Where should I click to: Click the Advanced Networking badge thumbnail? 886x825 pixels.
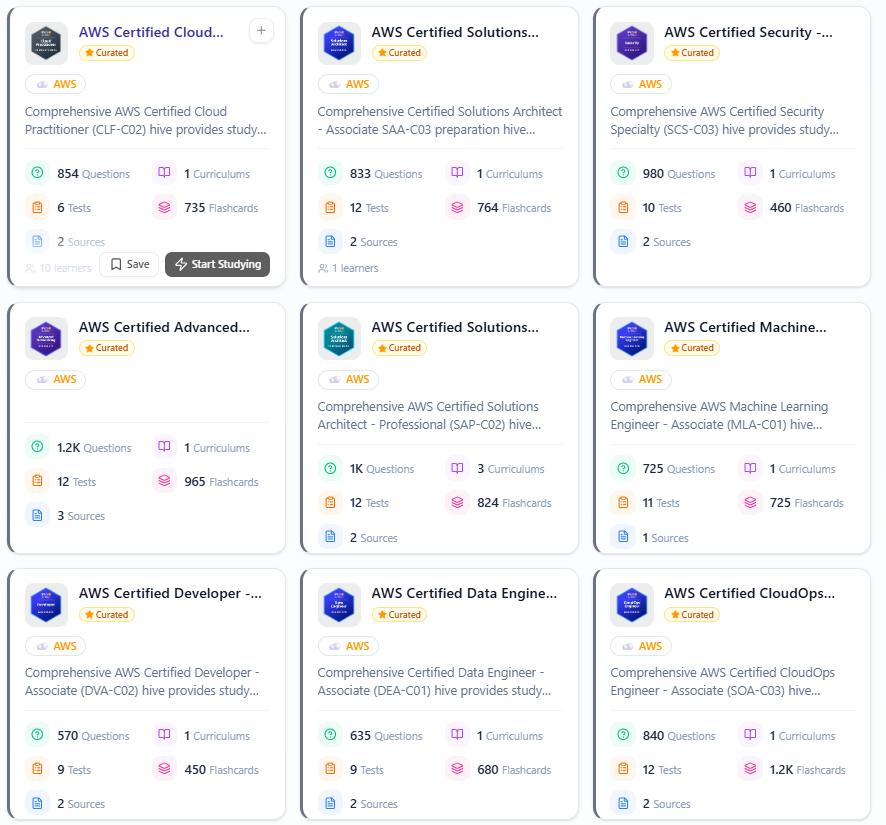[x=46, y=338]
